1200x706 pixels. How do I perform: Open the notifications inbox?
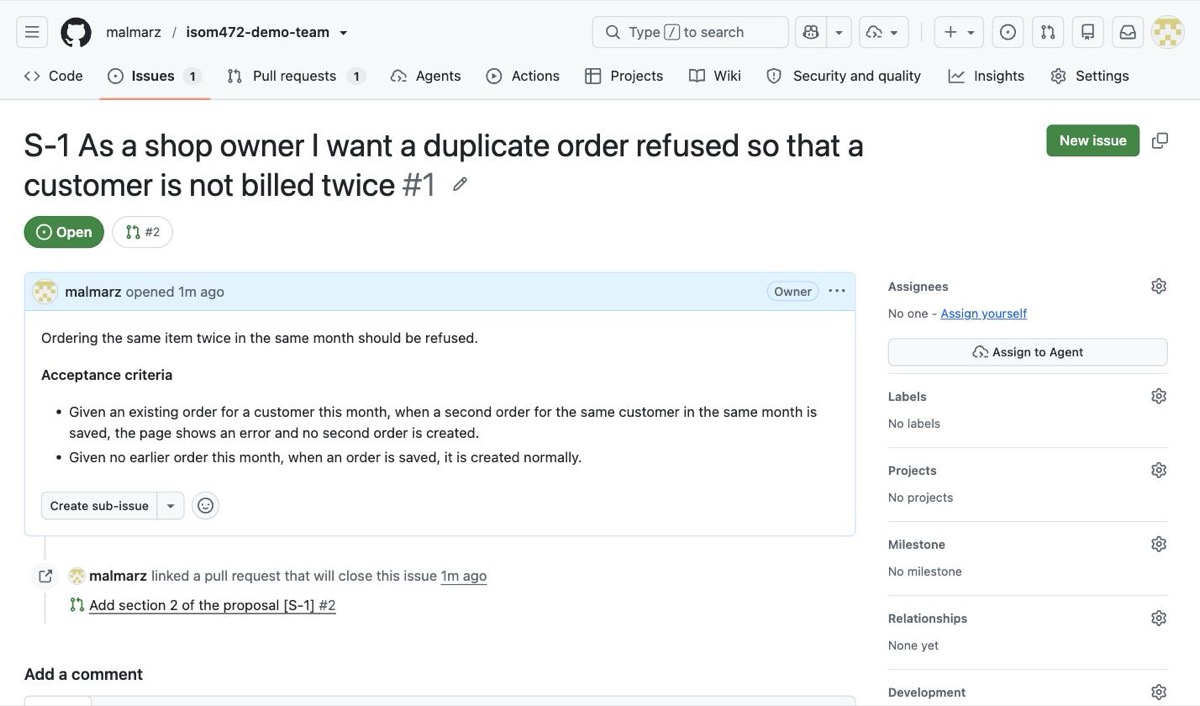click(1128, 32)
